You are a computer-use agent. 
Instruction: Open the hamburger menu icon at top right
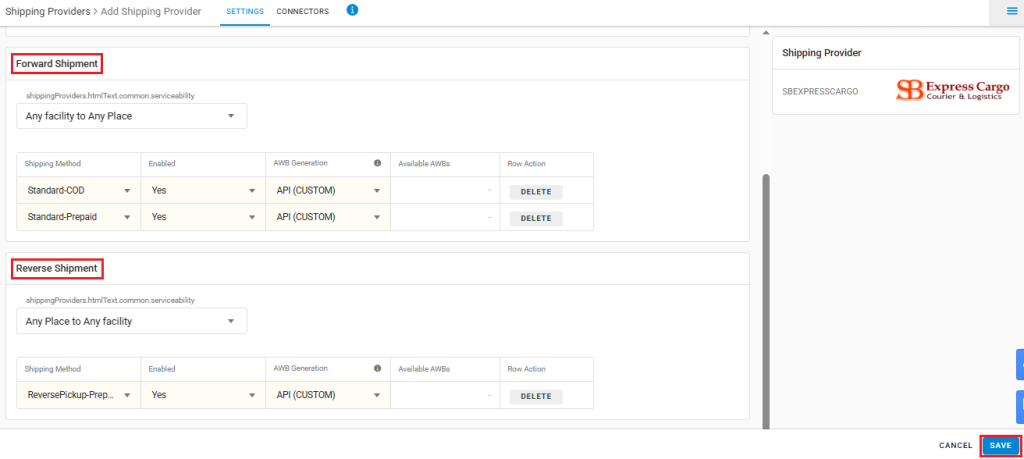coord(1012,11)
